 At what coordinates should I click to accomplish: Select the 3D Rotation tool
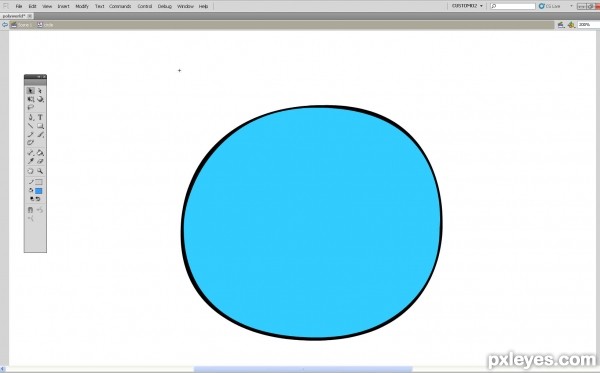point(40,99)
